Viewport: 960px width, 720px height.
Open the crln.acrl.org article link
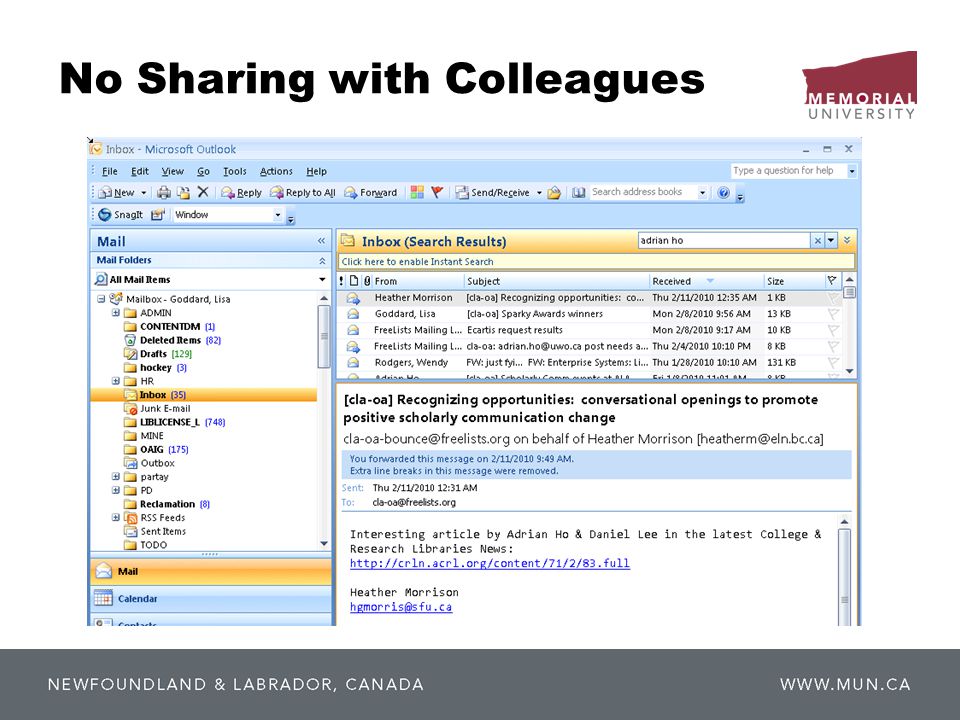coord(490,563)
